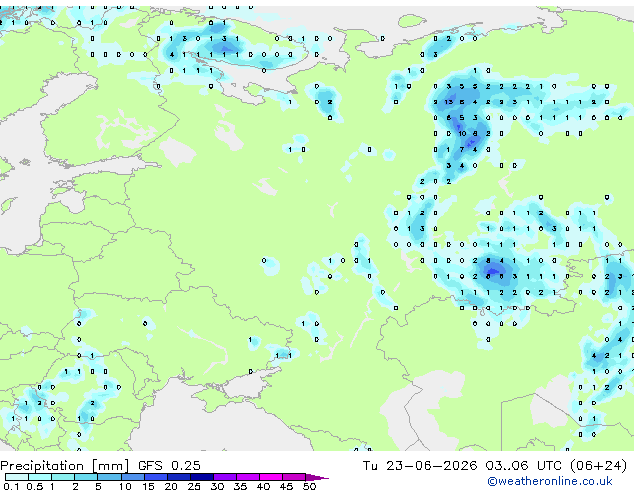Click the 0.5–1 mm legend swatch
The height and width of the screenshot is (490, 634).
[40, 477]
